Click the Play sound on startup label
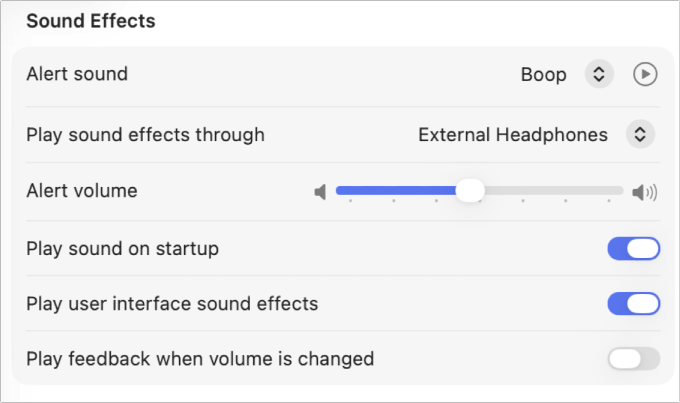The image size is (680, 403). click(122, 248)
